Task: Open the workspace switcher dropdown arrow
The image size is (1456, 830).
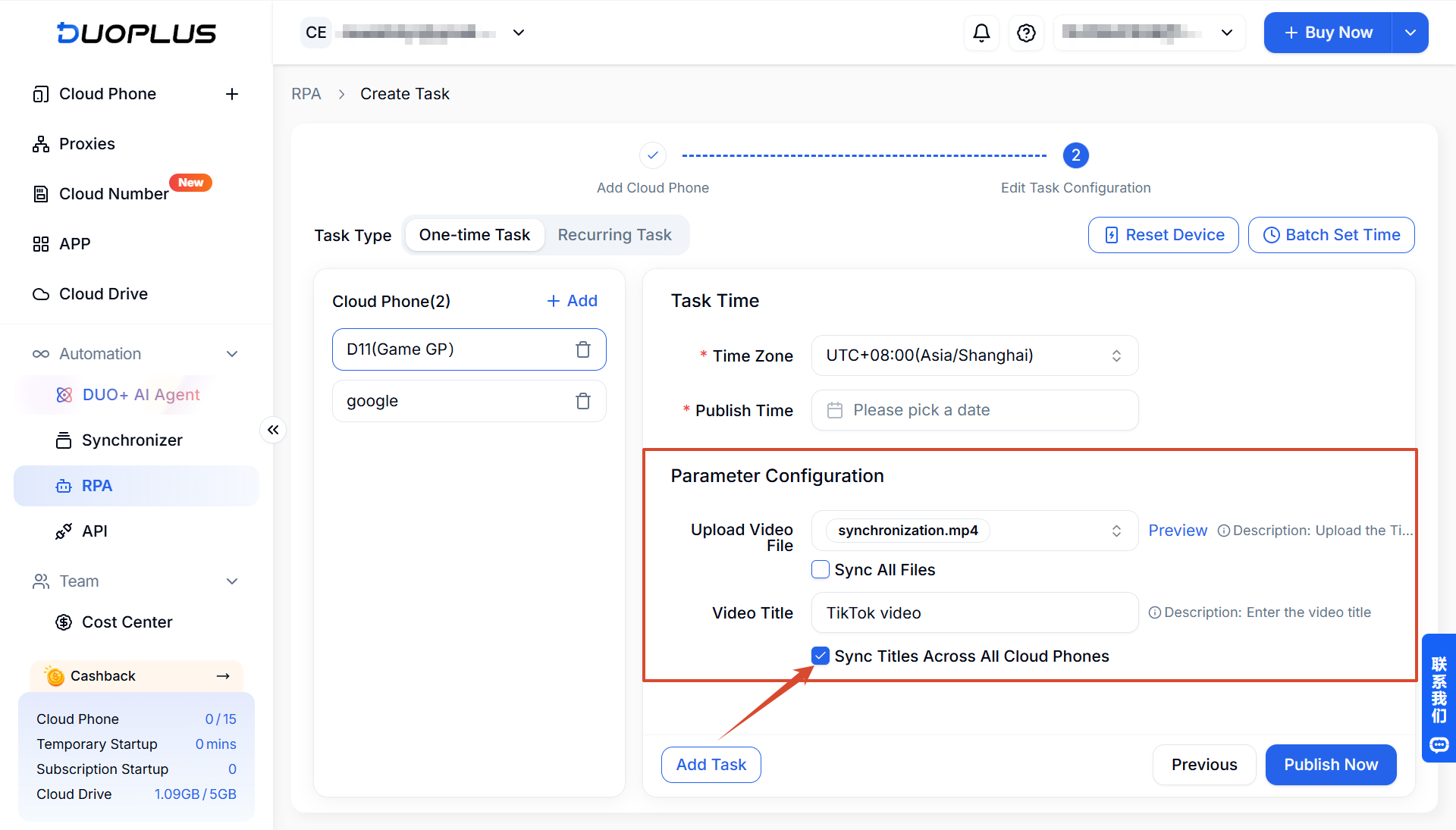Action: 519,33
